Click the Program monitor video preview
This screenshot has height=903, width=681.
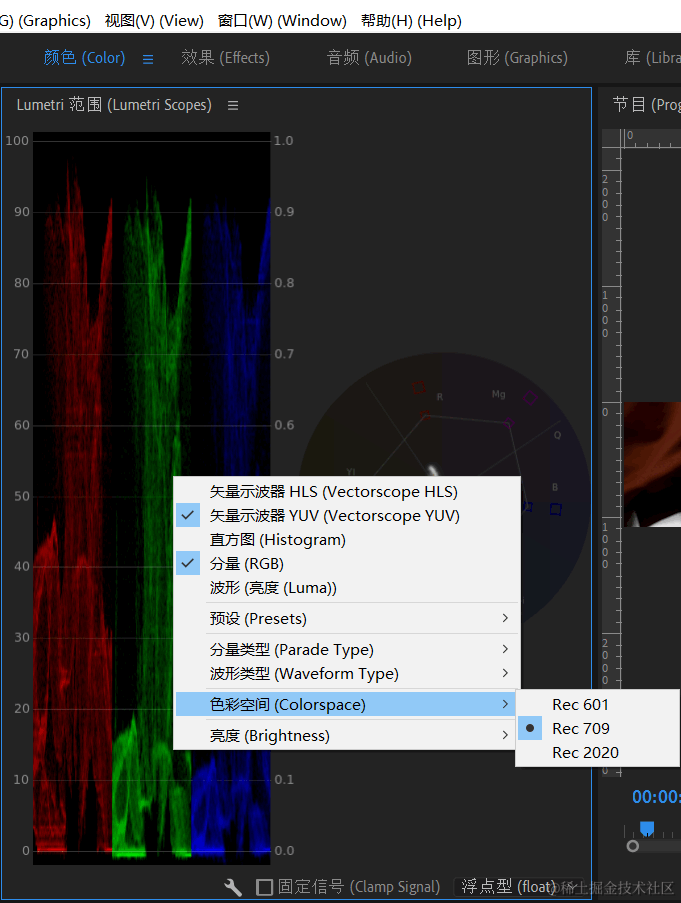tap(652, 464)
